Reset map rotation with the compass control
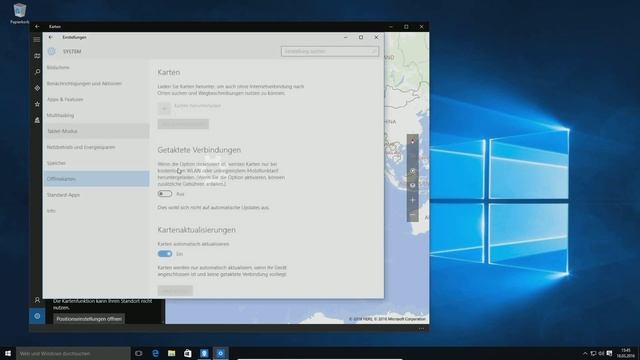The width and height of the screenshot is (640, 360). (x=412, y=141)
